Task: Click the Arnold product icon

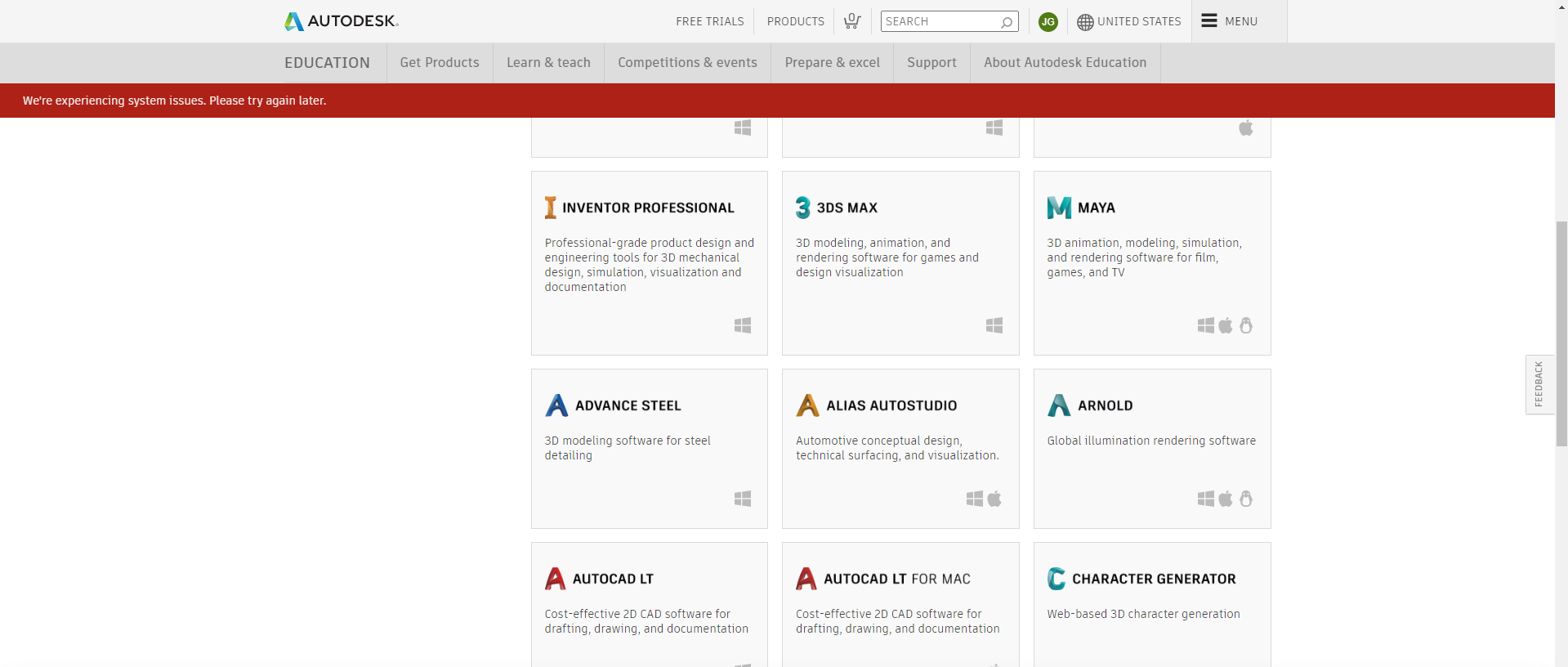Action: coord(1059,405)
